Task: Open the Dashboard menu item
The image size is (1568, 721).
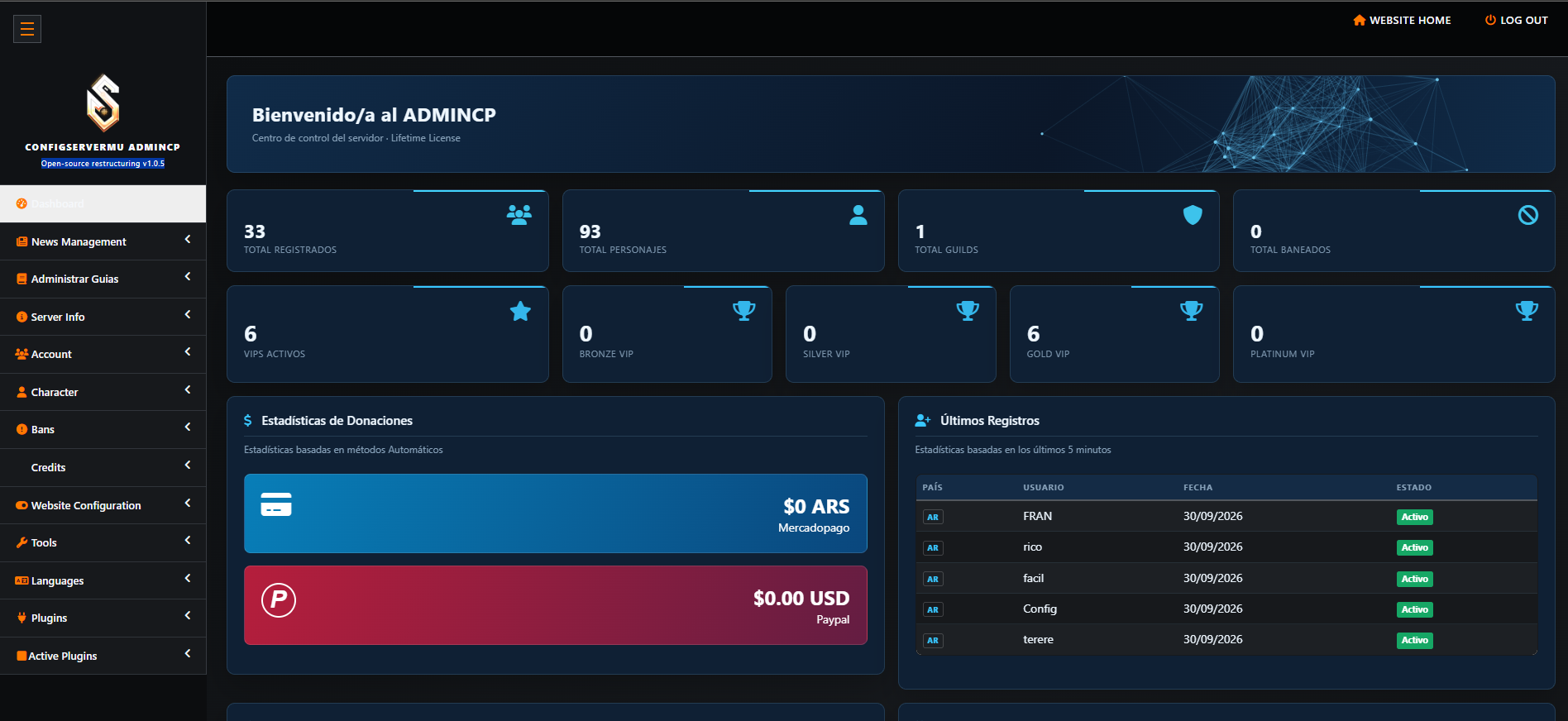Action: point(103,203)
